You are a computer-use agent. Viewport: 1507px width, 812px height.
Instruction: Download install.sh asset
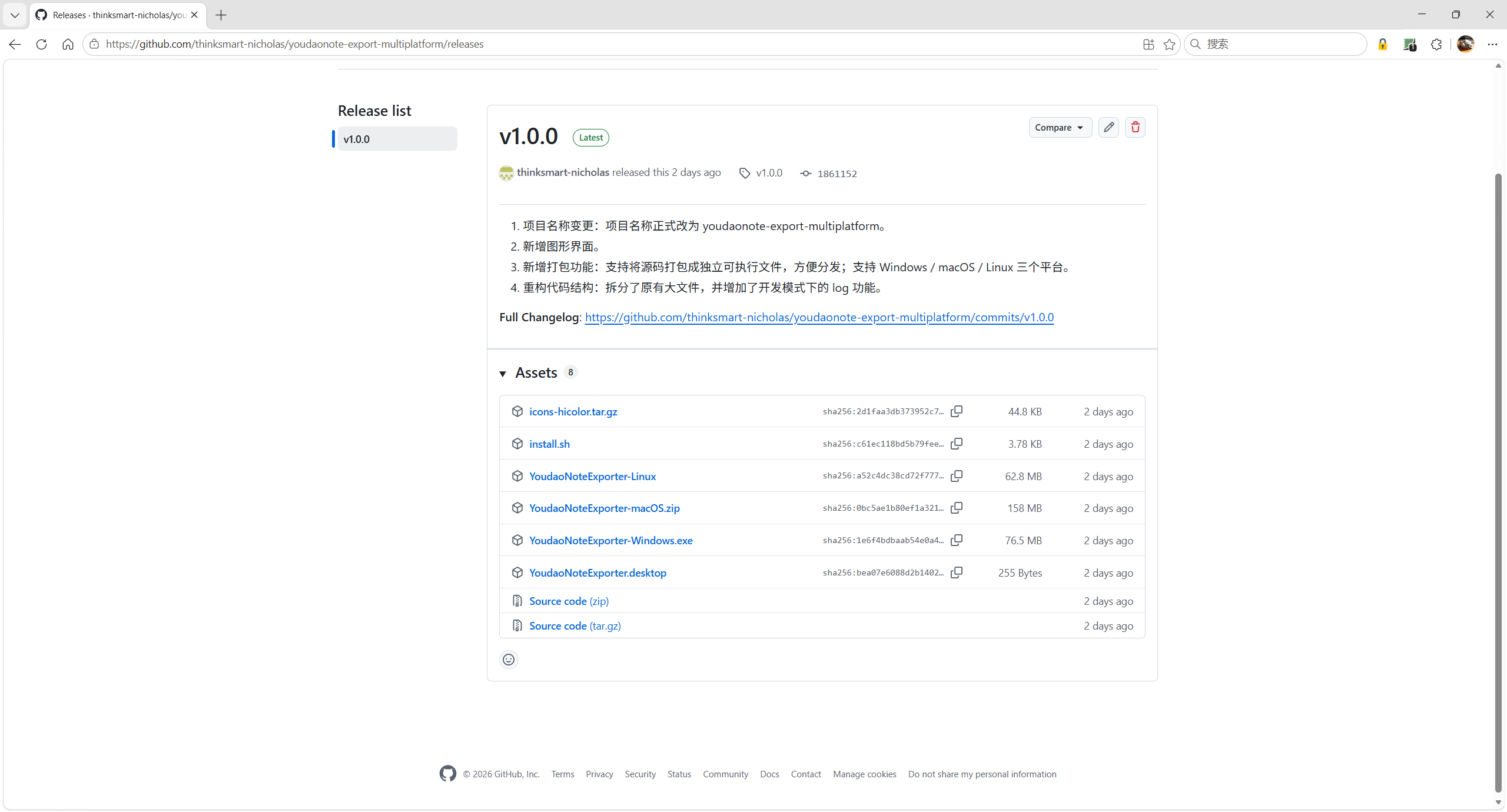point(549,444)
